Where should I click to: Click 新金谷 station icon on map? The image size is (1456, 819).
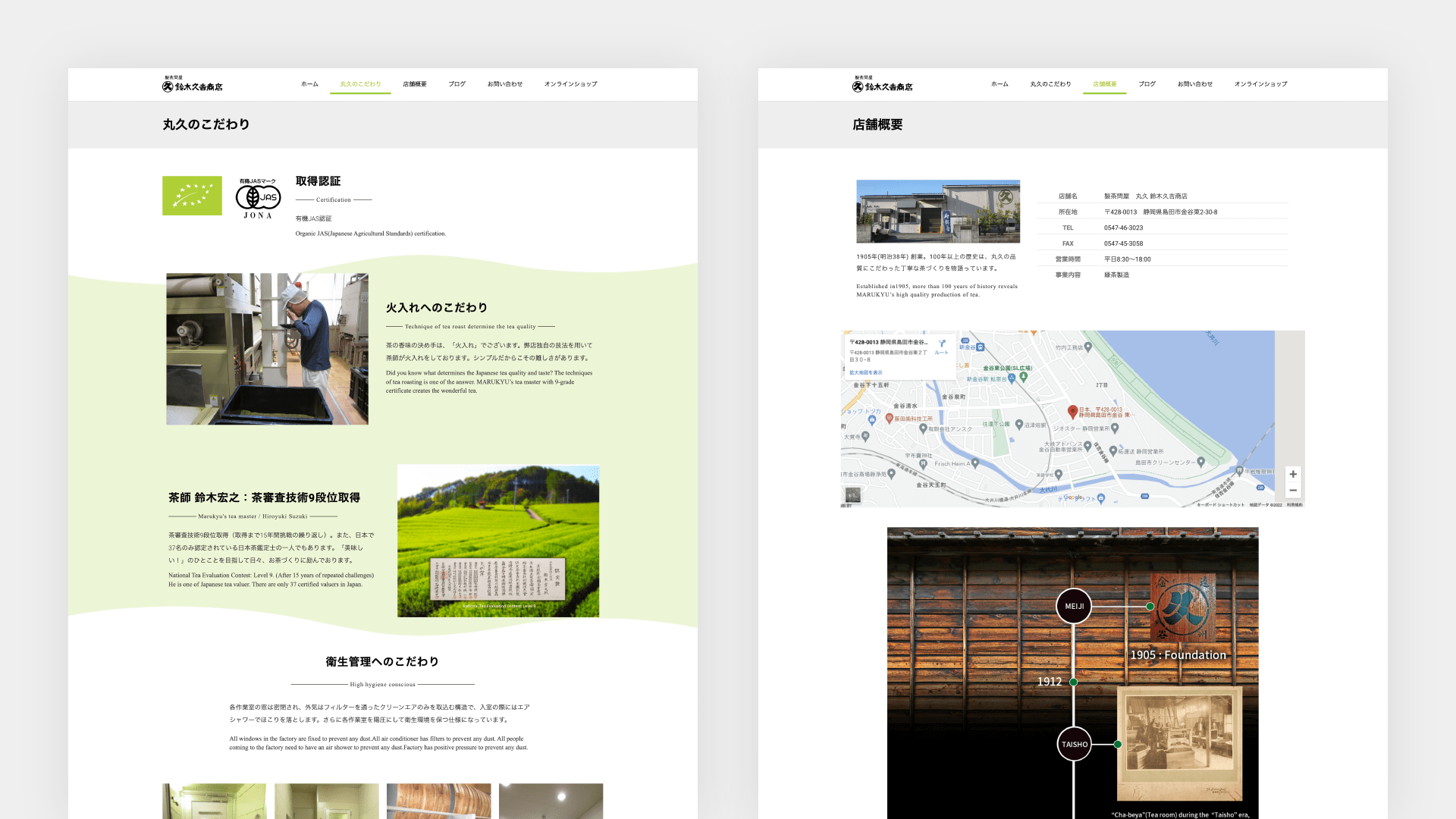981,347
